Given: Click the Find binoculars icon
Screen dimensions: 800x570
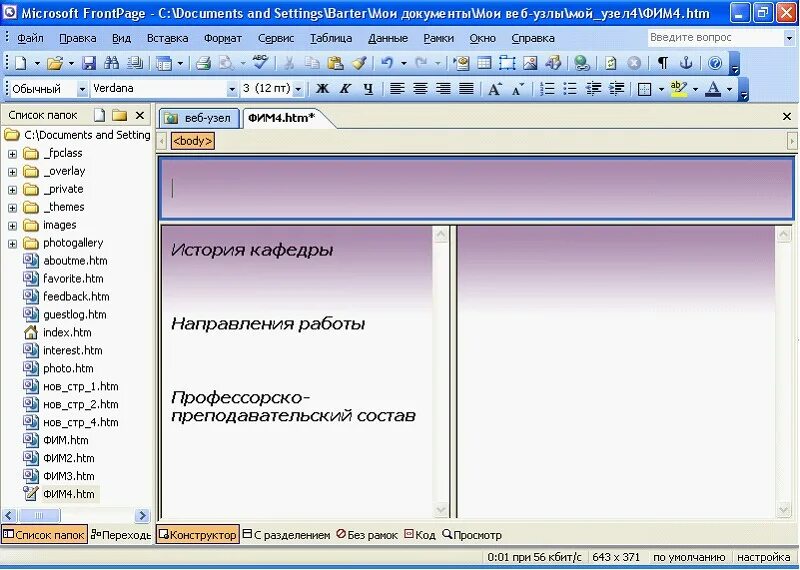Looking at the screenshot, I should [112, 63].
